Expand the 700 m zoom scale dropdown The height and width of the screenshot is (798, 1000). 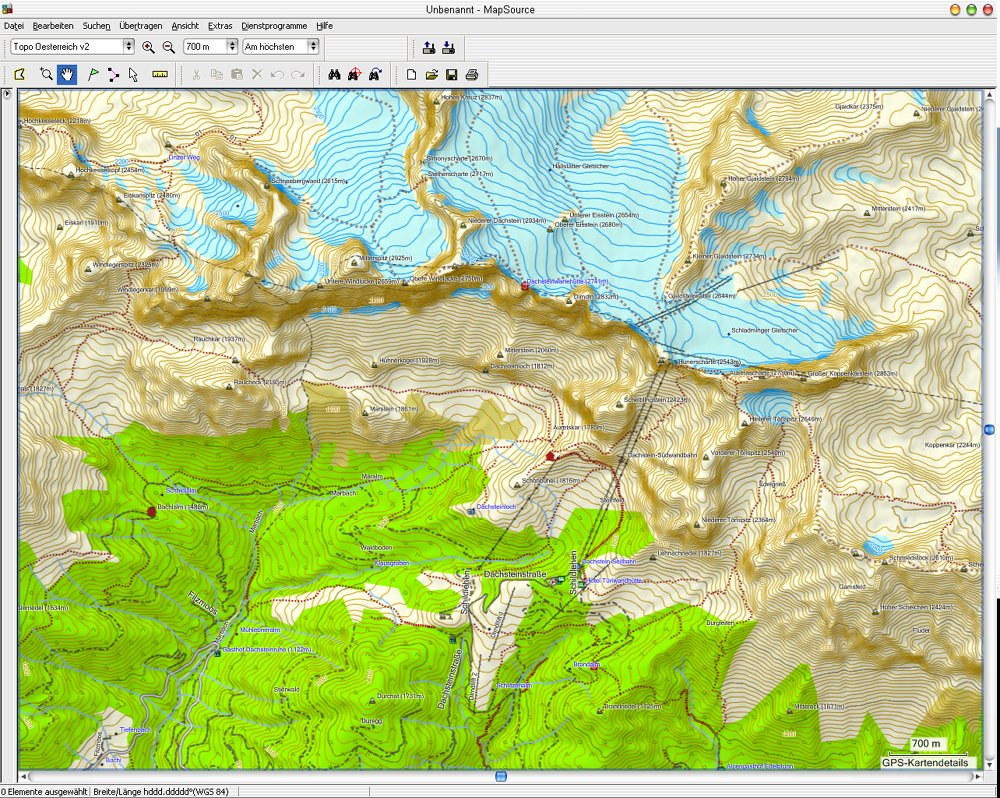point(232,47)
